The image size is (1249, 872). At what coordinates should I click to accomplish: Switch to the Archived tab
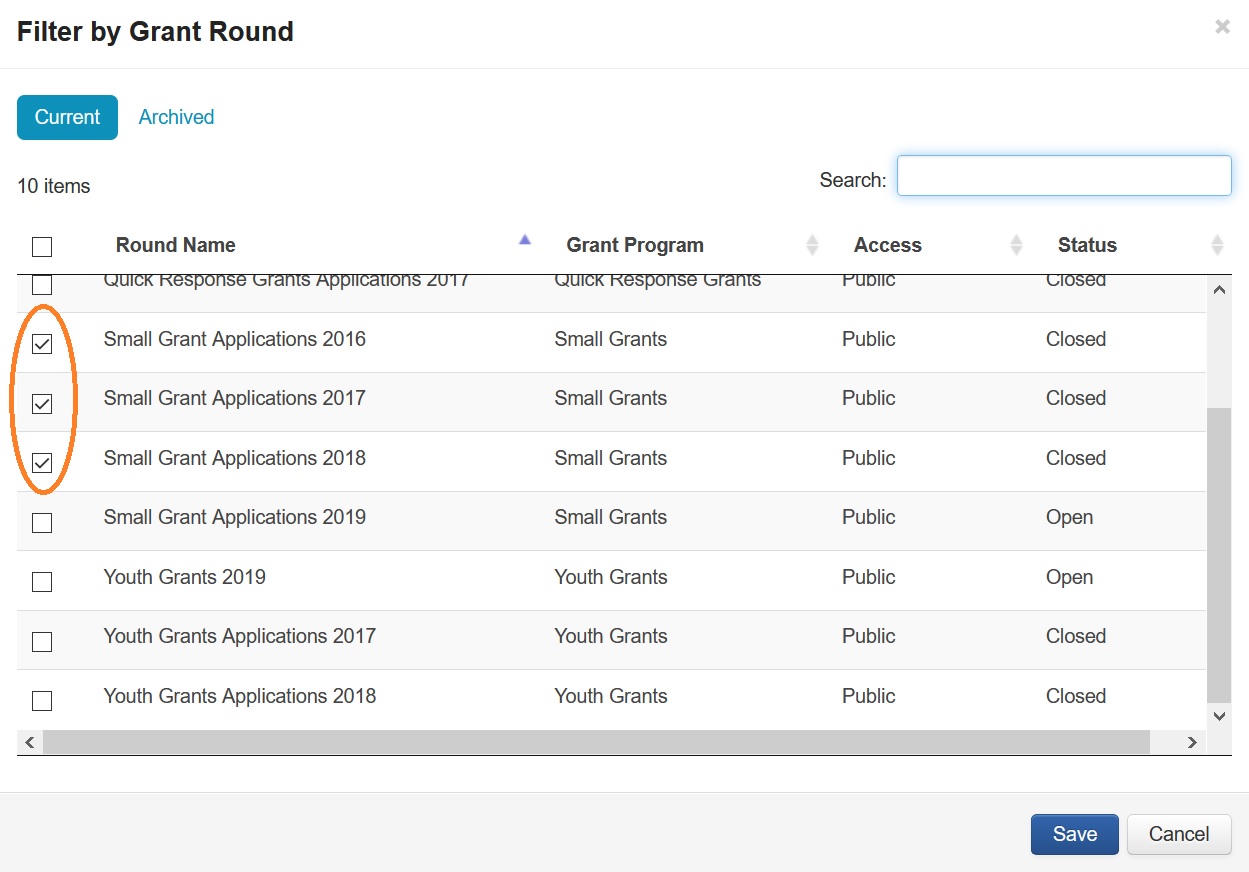tap(176, 117)
